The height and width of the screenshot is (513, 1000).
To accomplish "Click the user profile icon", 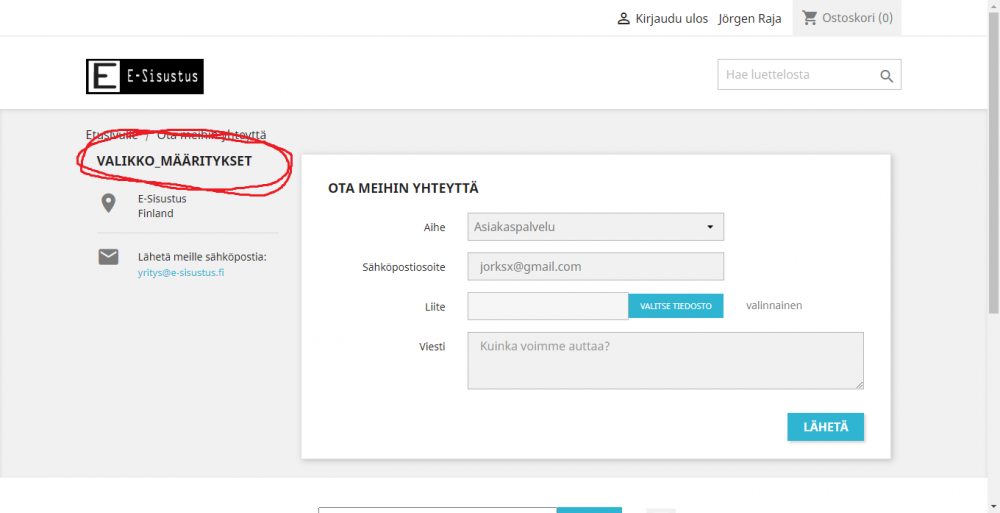I will pyautogui.click(x=624, y=19).
